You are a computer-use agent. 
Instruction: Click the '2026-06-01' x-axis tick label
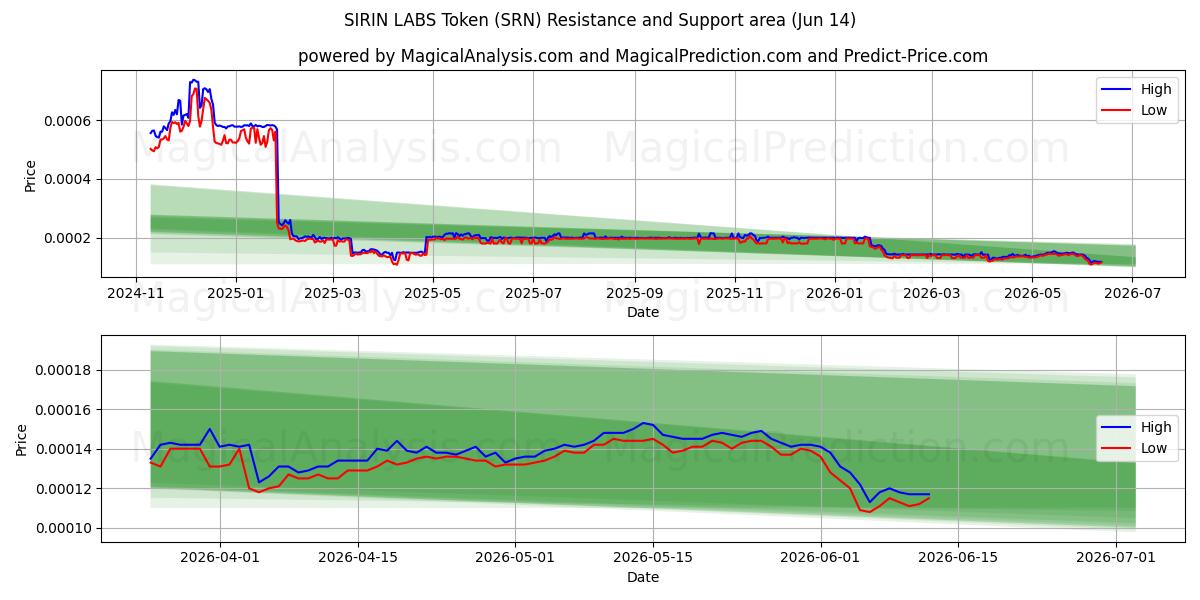[820, 558]
